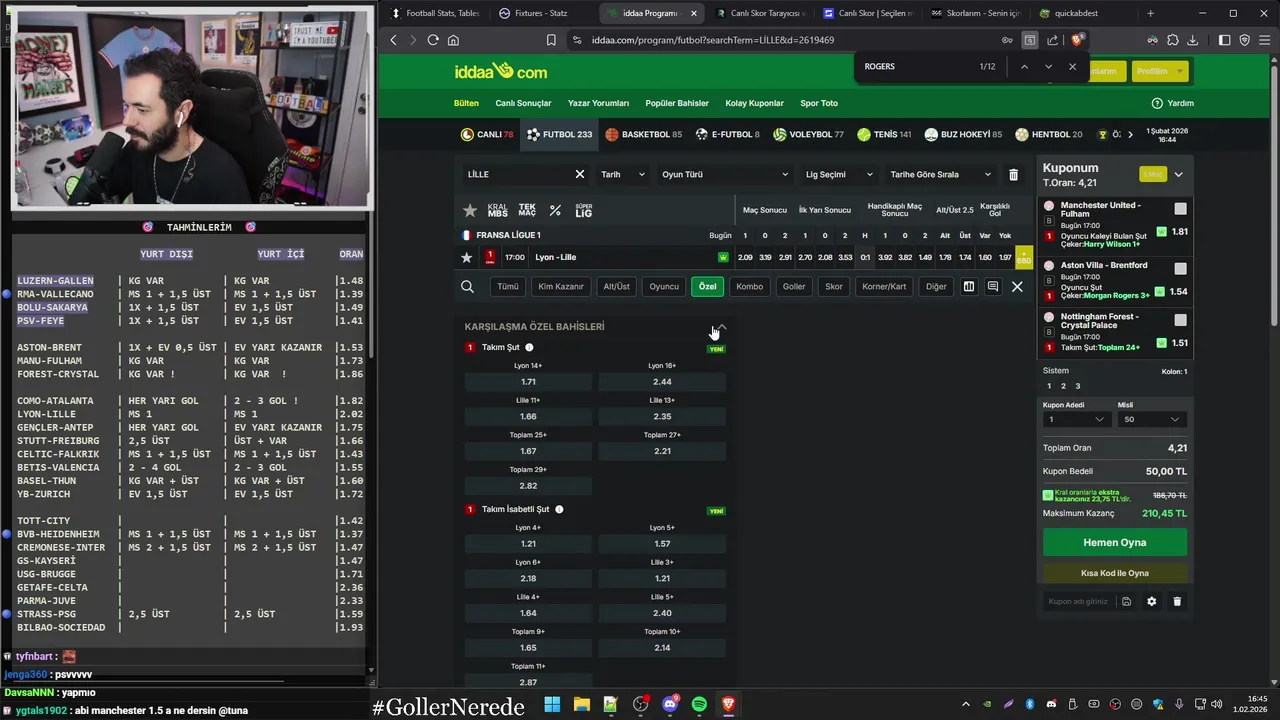Save coupon with the floppy disk icon
1280x720 pixels.
pyautogui.click(x=1126, y=601)
